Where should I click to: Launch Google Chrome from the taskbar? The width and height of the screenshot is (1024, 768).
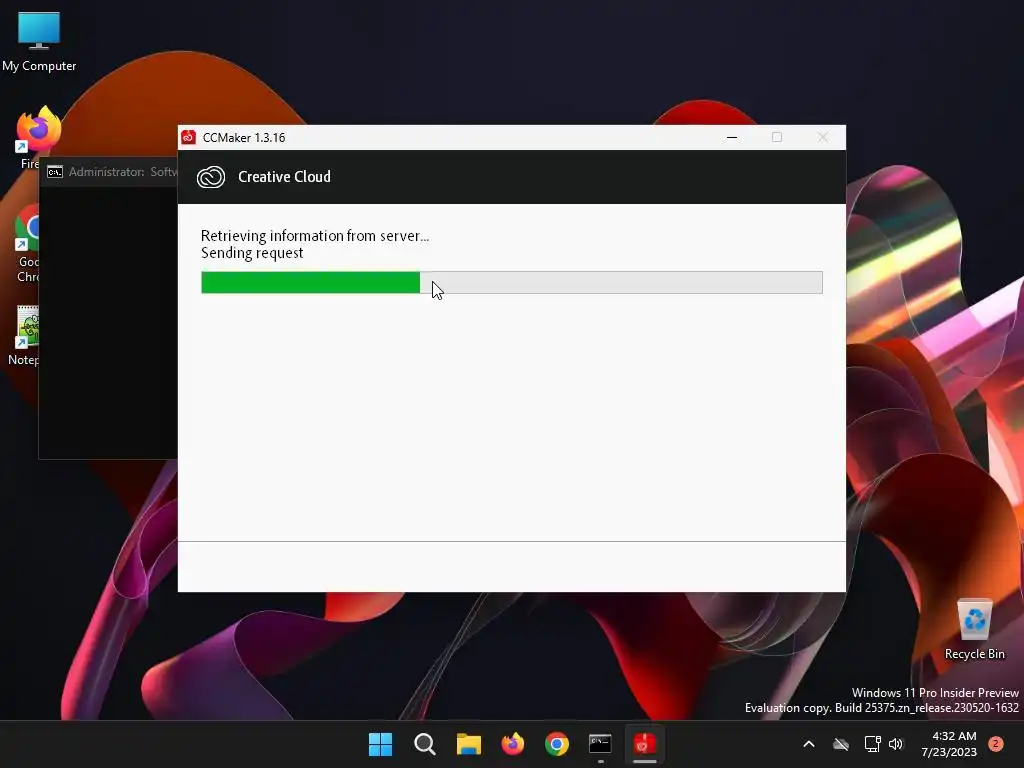556,744
